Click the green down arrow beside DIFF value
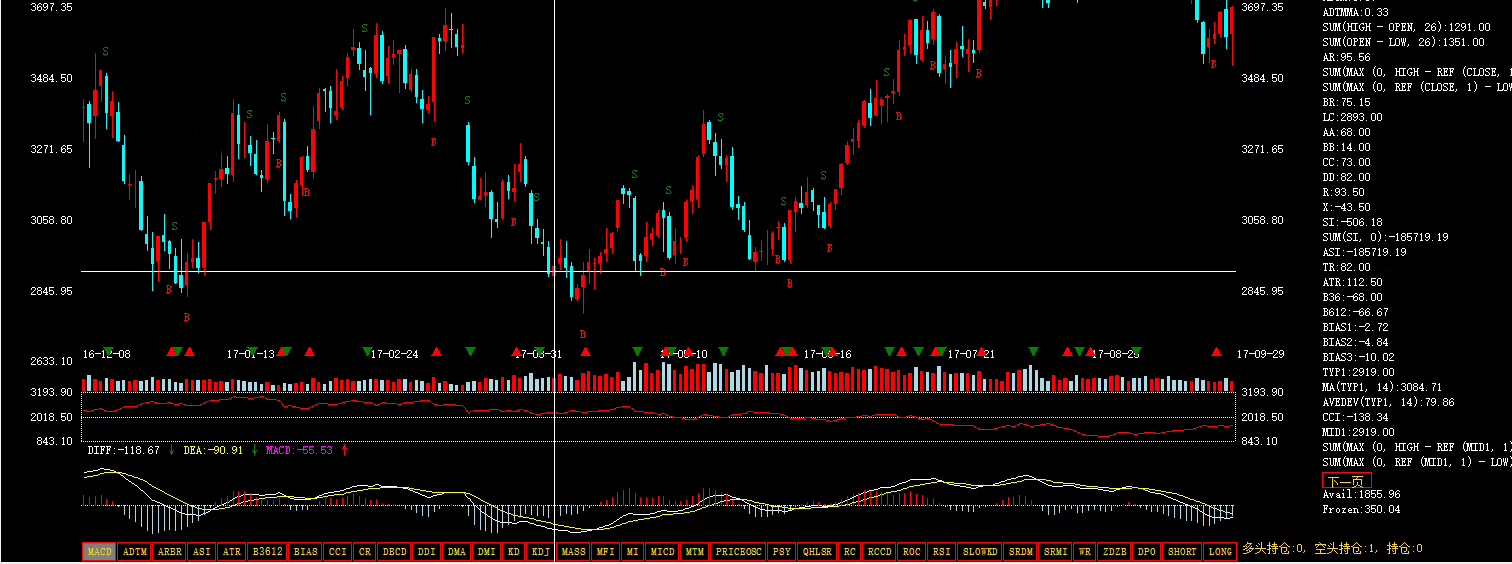The image size is (1512, 564). point(171,450)
